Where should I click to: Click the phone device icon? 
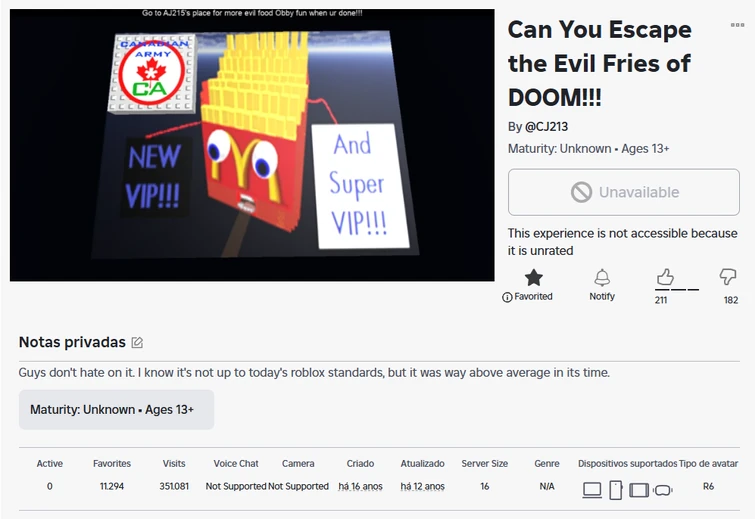pos(615,490)
